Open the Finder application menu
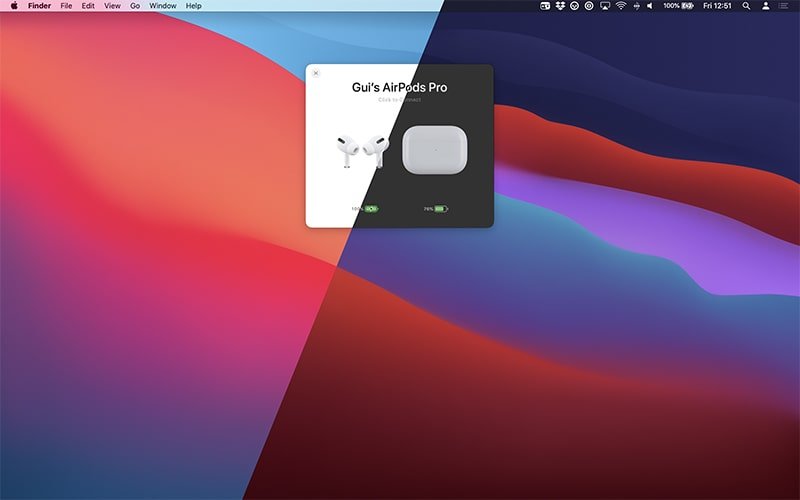This screenshot has width=800, height=500. click(x=39, y=6)
